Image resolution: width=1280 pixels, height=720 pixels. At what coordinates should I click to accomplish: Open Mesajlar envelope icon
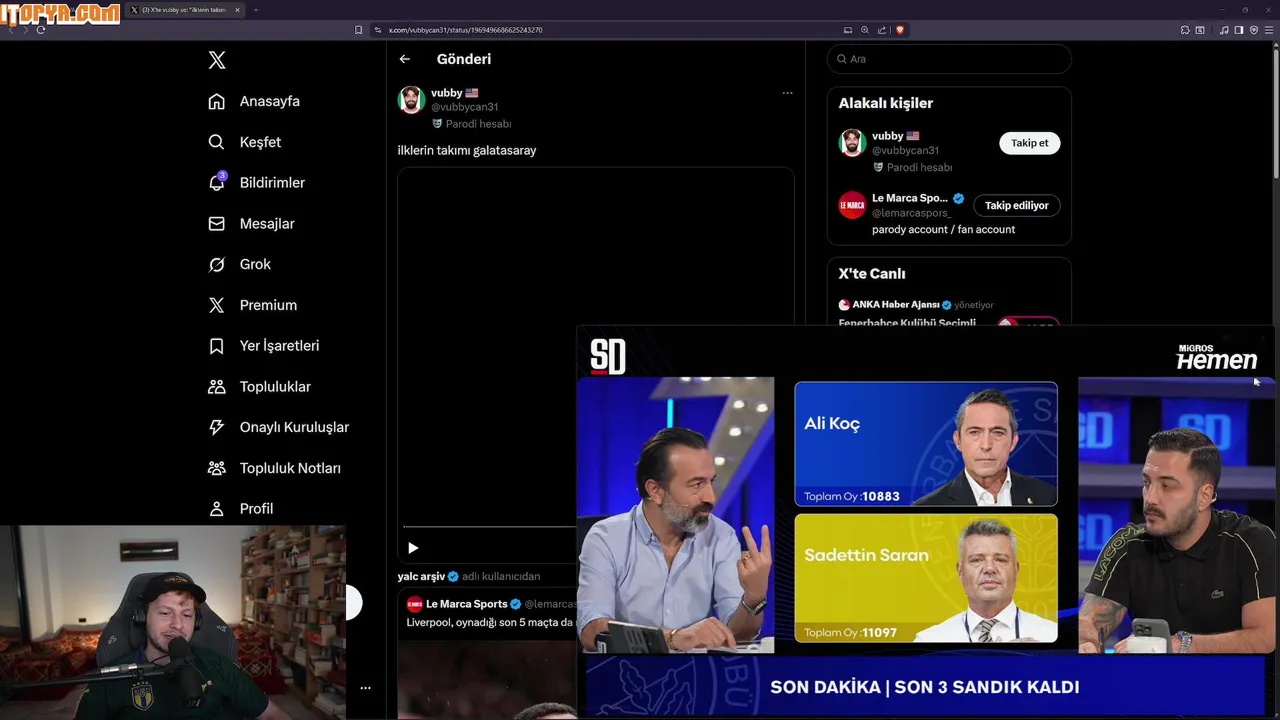click(x=216, y=224)
